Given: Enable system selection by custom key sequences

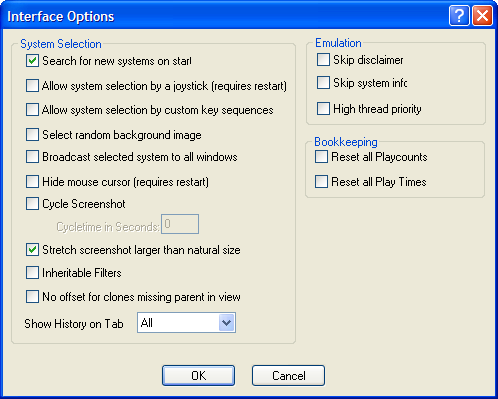Looking at the screenshot, I should (x=32, y=110).
